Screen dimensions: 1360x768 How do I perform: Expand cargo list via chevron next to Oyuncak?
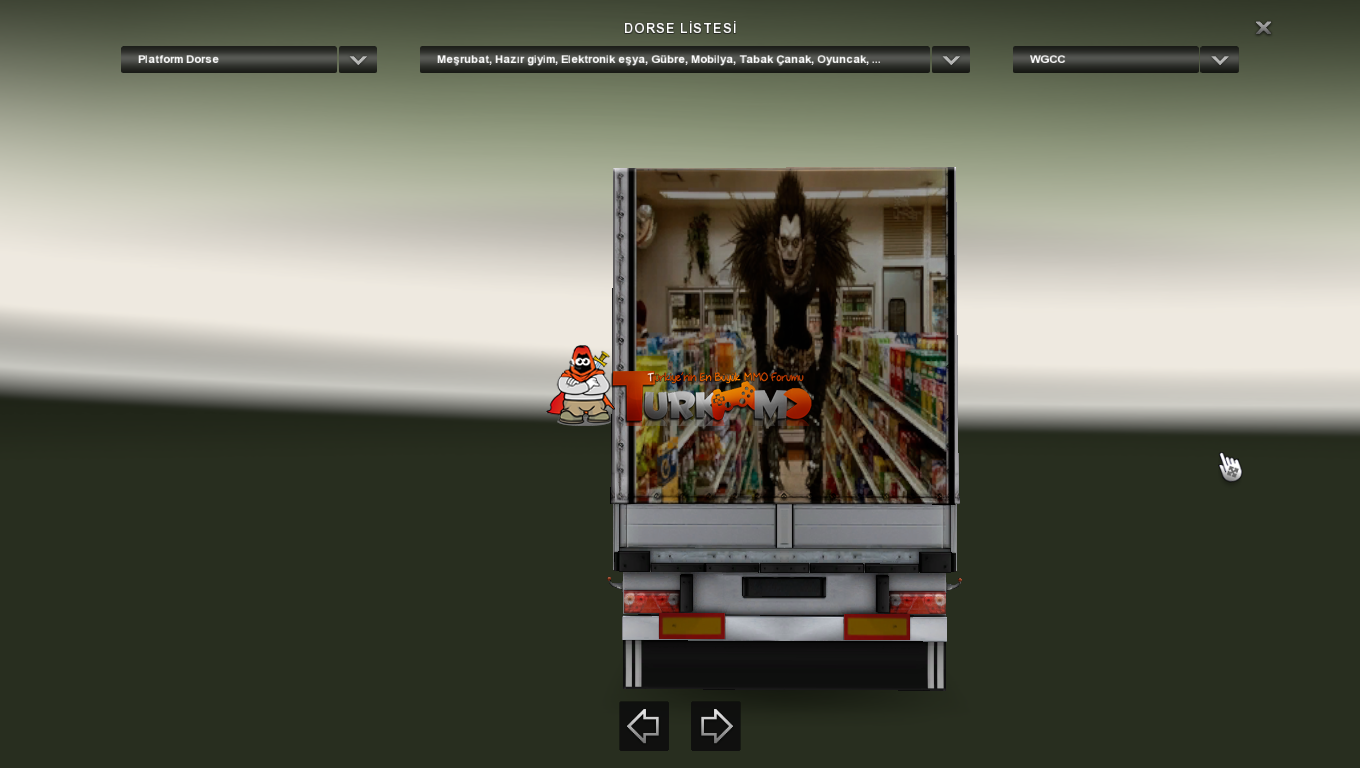[951, 60]
